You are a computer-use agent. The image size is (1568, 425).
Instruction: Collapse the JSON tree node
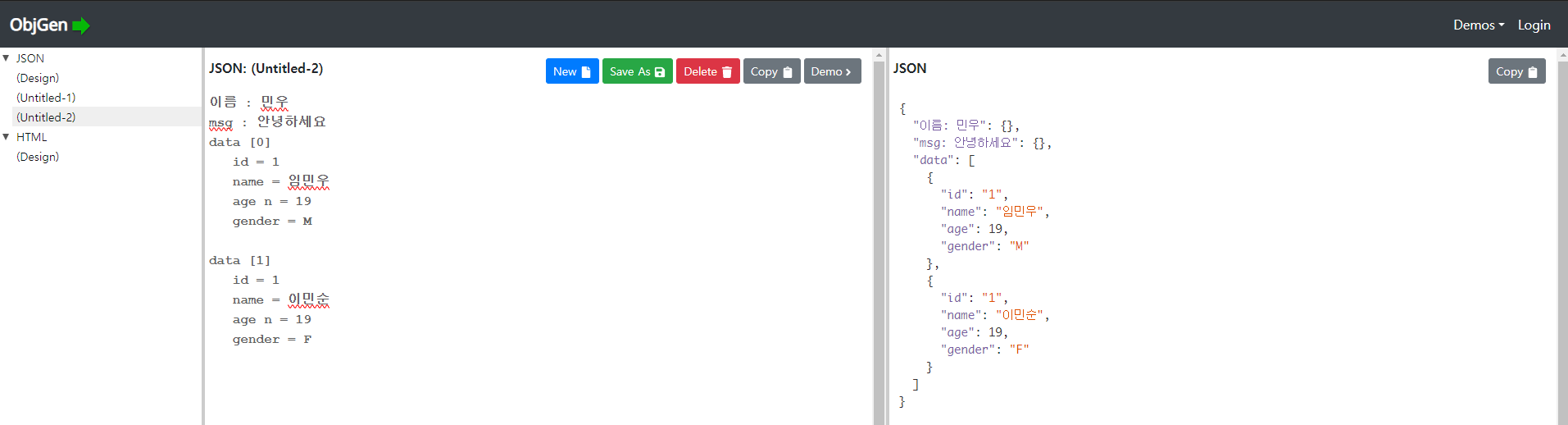(6, 58)
